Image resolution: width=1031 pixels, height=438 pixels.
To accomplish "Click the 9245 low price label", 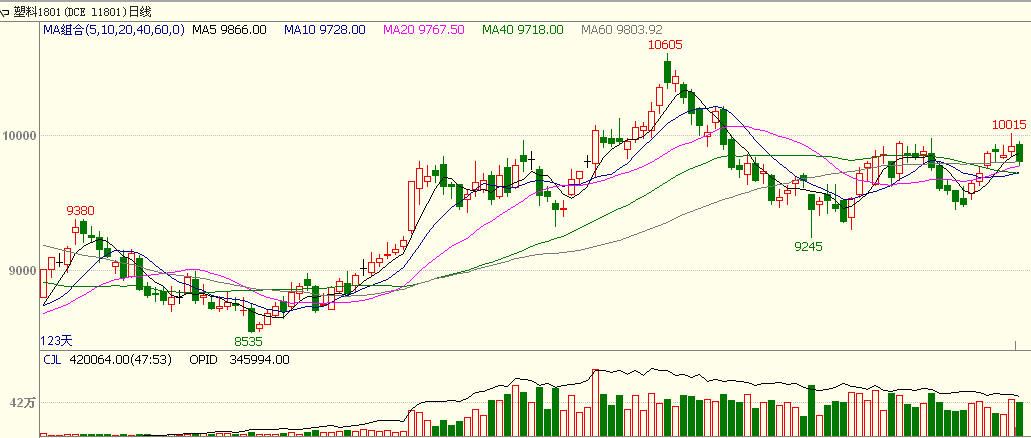I will tap(809, 247).
